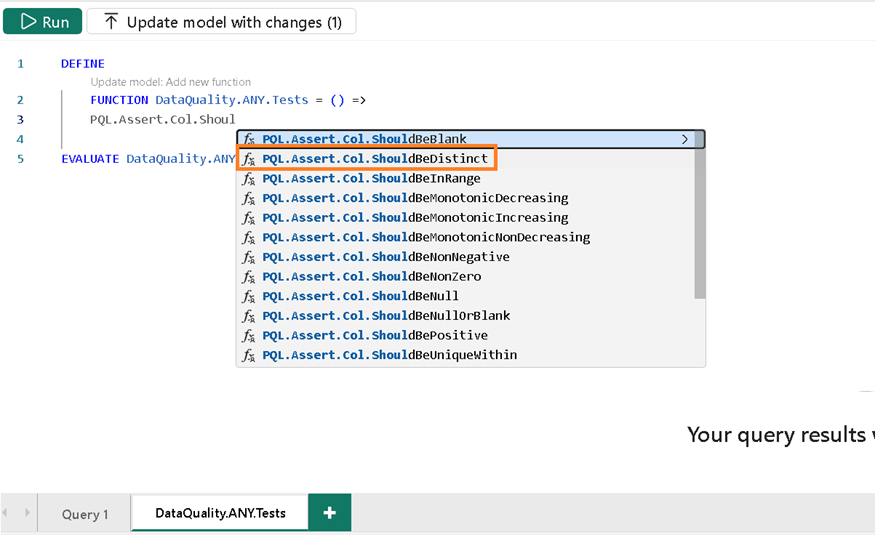Click Update model with changes (1)
Viewport: 875px width, 535px height.
point(222,22)
